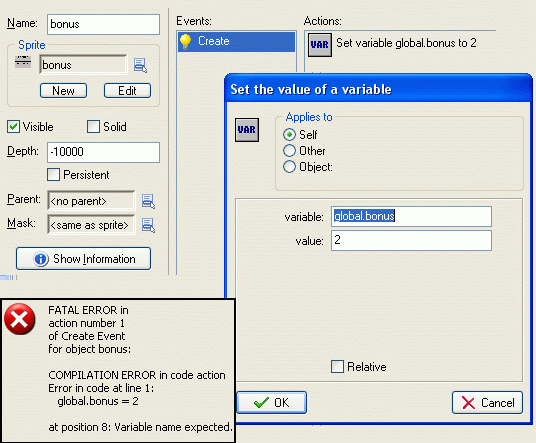Enable the Persistent checkbox

[x=53, y=175]
